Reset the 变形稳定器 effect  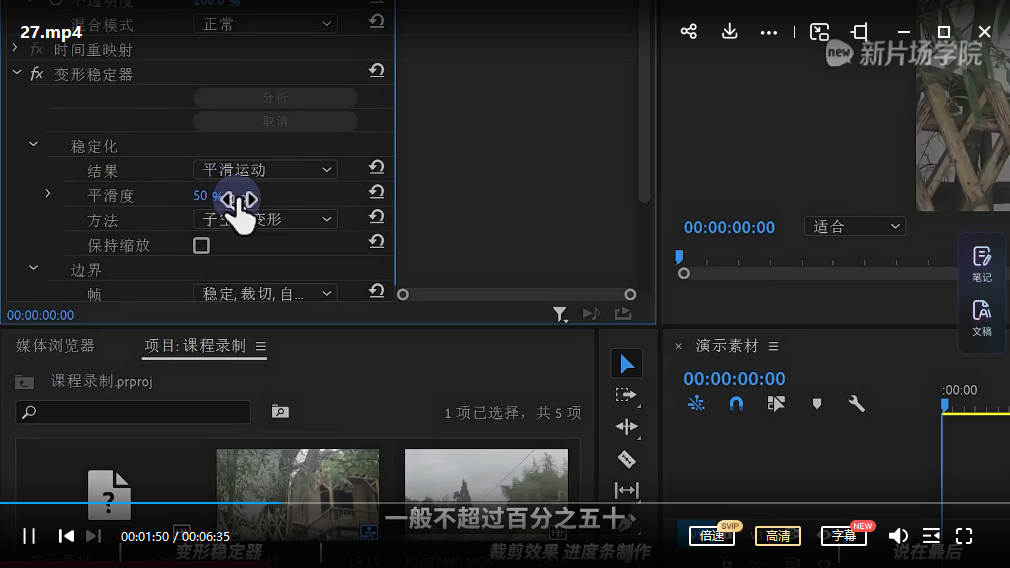pos(376,70)
